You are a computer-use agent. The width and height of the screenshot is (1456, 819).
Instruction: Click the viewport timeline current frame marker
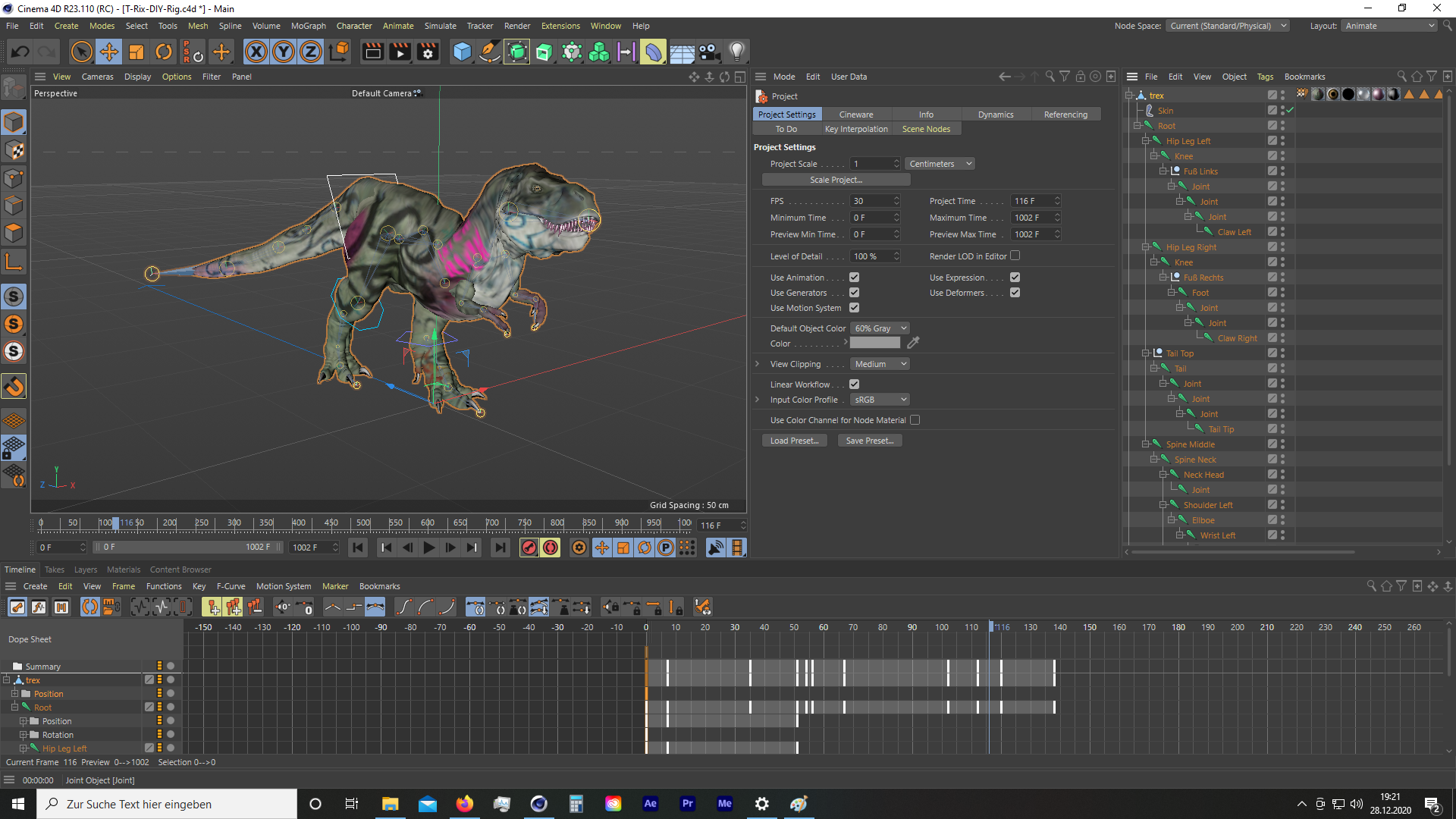coord(115,523)
